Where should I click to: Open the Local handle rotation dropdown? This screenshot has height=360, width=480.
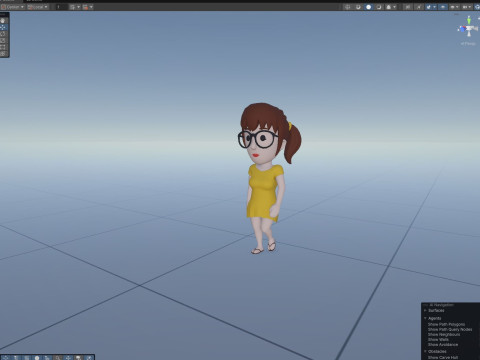[38, 7]
